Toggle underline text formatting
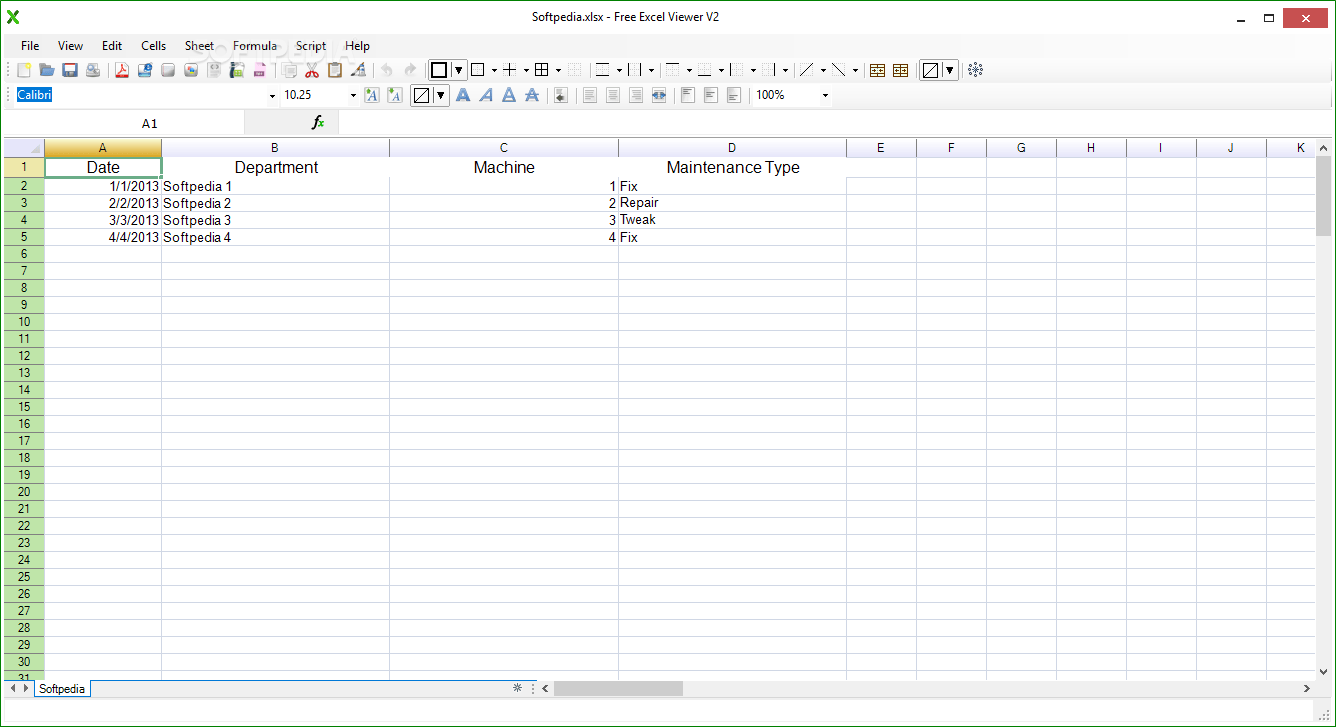Screen dimensions: 1336x727 coord(509,95)
